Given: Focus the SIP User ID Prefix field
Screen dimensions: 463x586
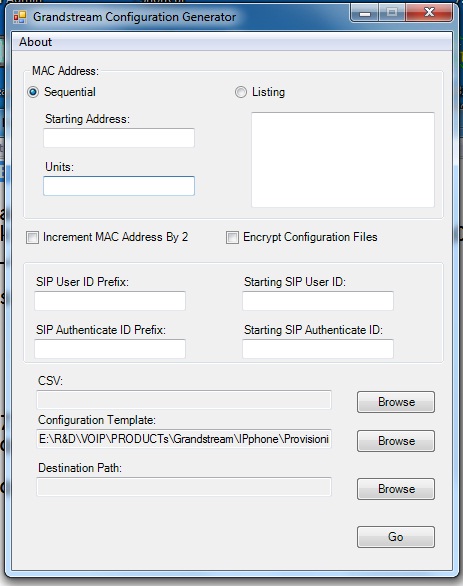Looking at the screenshot, I should pyautogui.click(x=110, y=301).
